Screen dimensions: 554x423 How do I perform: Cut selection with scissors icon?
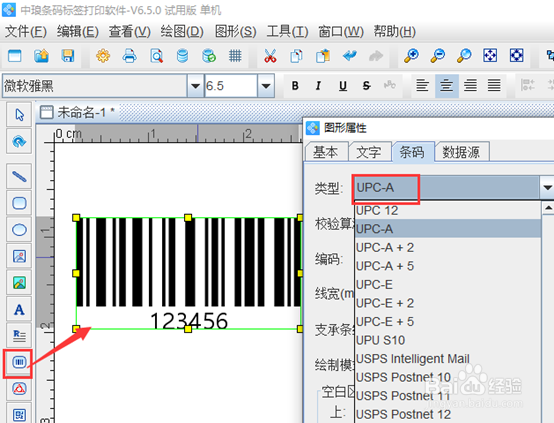coord(270,56)
